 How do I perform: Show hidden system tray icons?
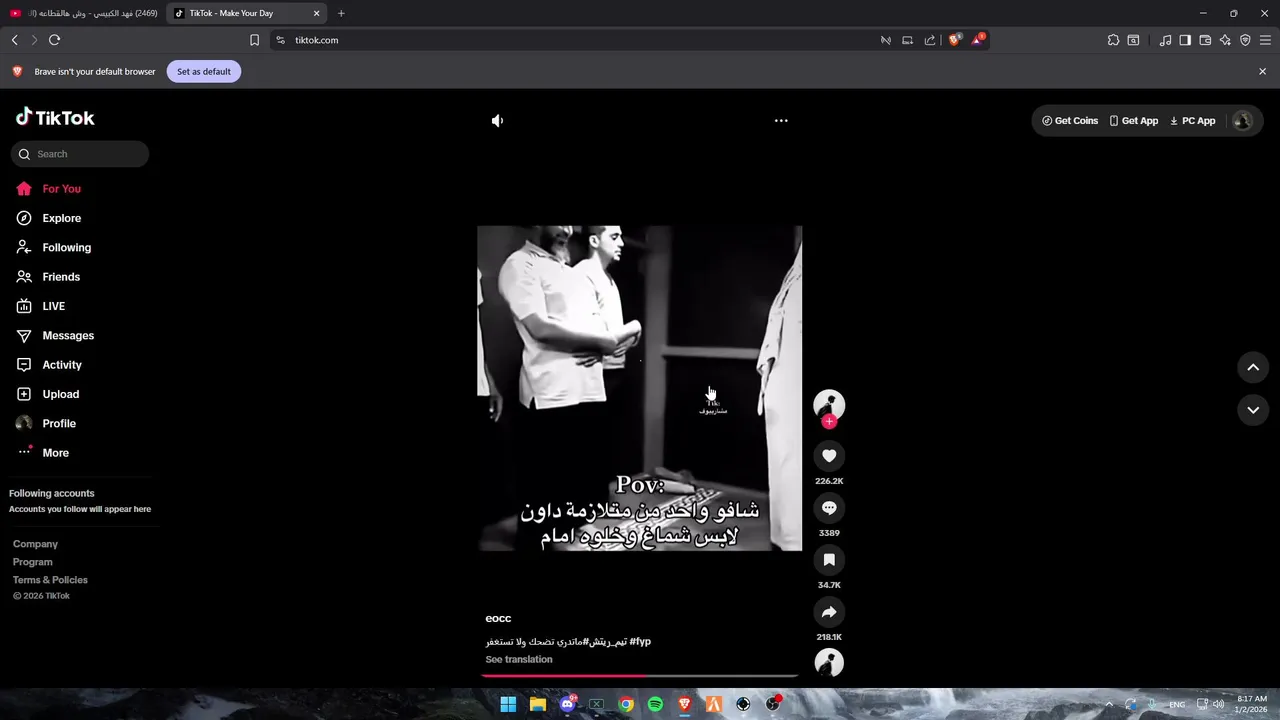pos(1108,704)
